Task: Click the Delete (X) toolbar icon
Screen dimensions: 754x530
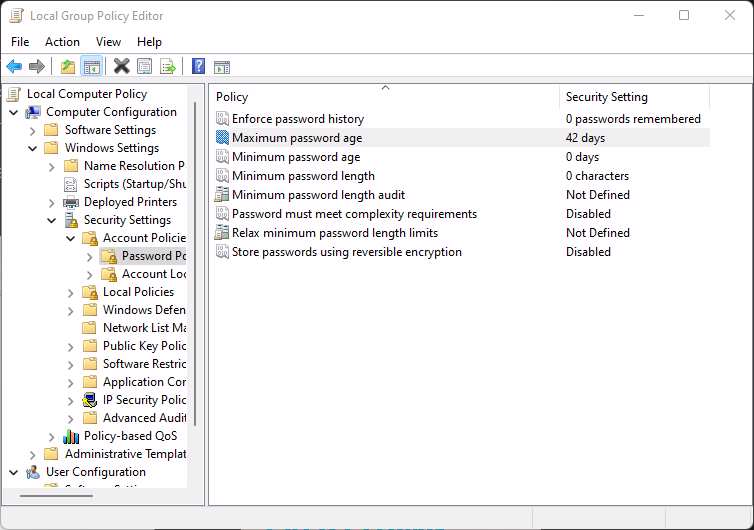Action: [x=121, y=67]
